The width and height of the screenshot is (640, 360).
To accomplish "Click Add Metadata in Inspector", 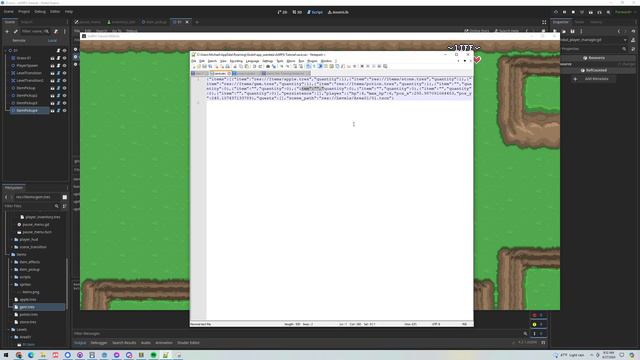I will point(593,79).
